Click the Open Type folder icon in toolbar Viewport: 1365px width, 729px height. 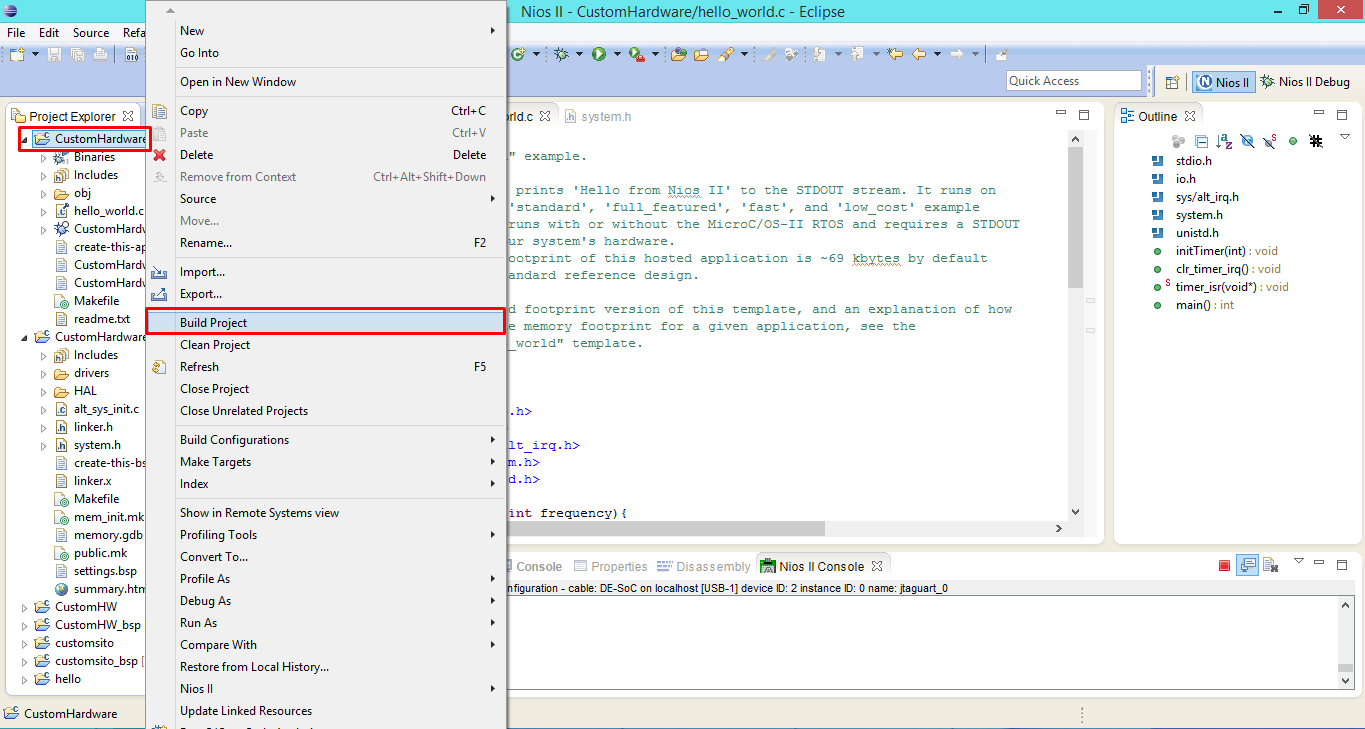(x=679, y=54)
